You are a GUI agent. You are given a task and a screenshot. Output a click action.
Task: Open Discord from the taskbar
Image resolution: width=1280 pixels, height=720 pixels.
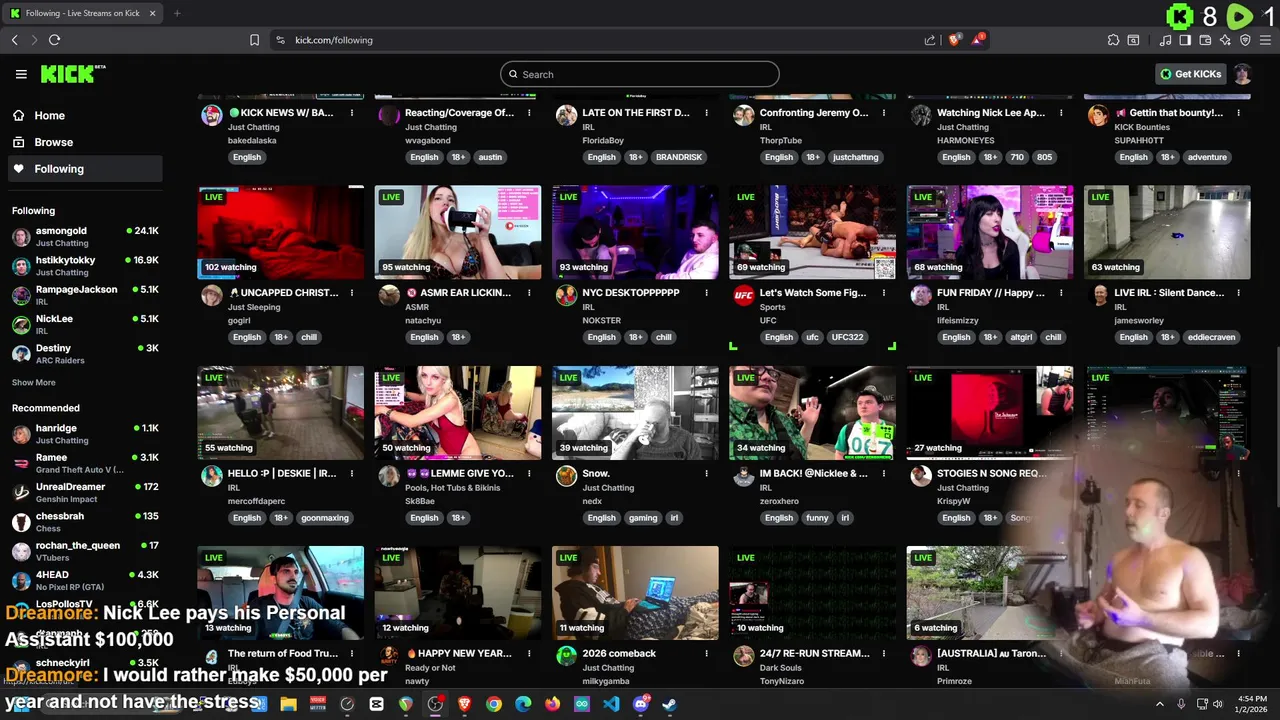(640, 704)
